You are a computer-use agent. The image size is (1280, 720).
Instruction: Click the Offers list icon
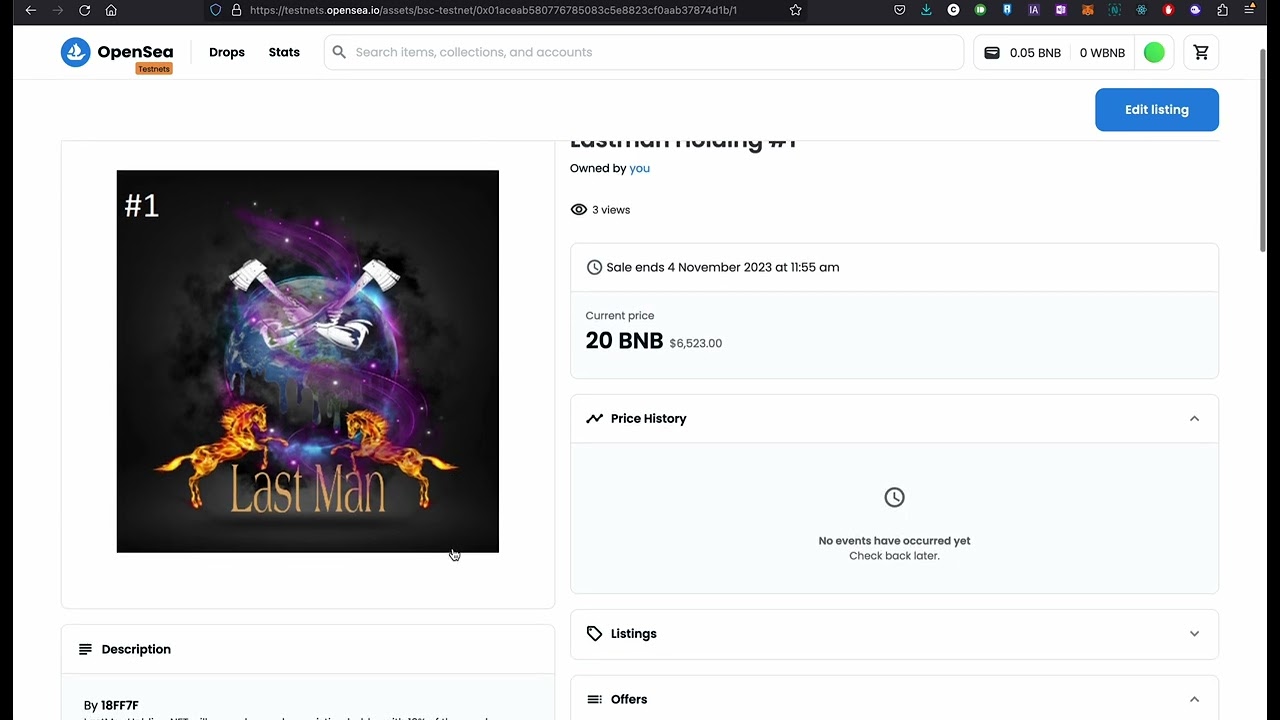594,699
